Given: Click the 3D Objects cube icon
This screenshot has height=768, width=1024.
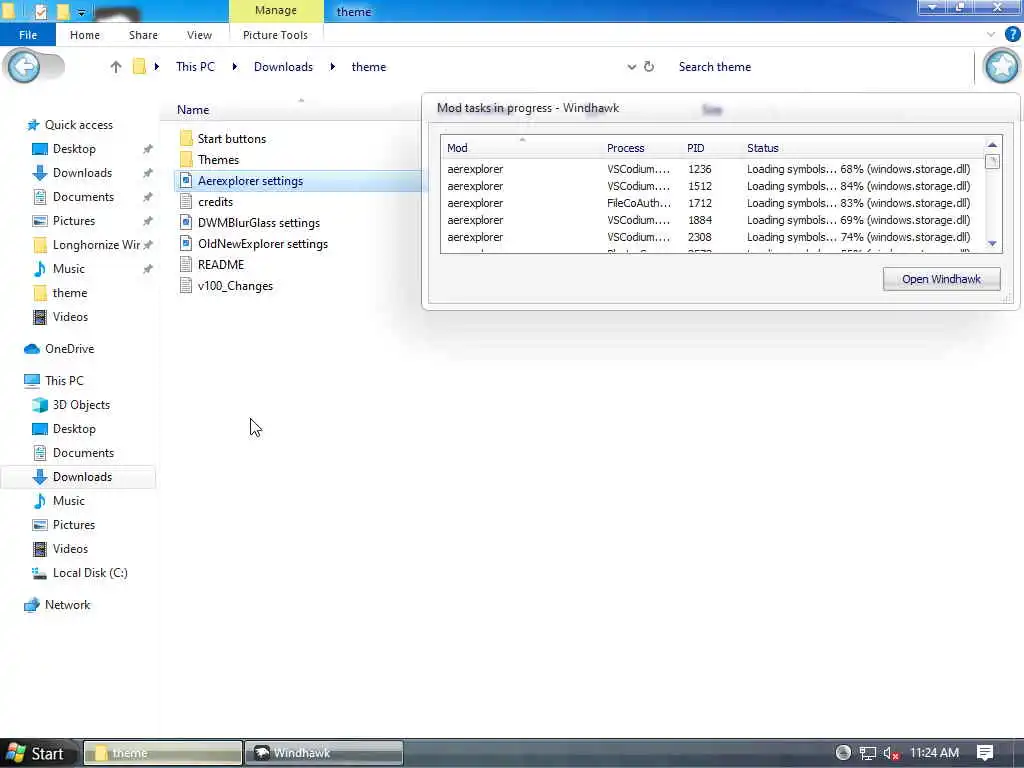Looking at the screenshot, I should (x=40, y=405).
